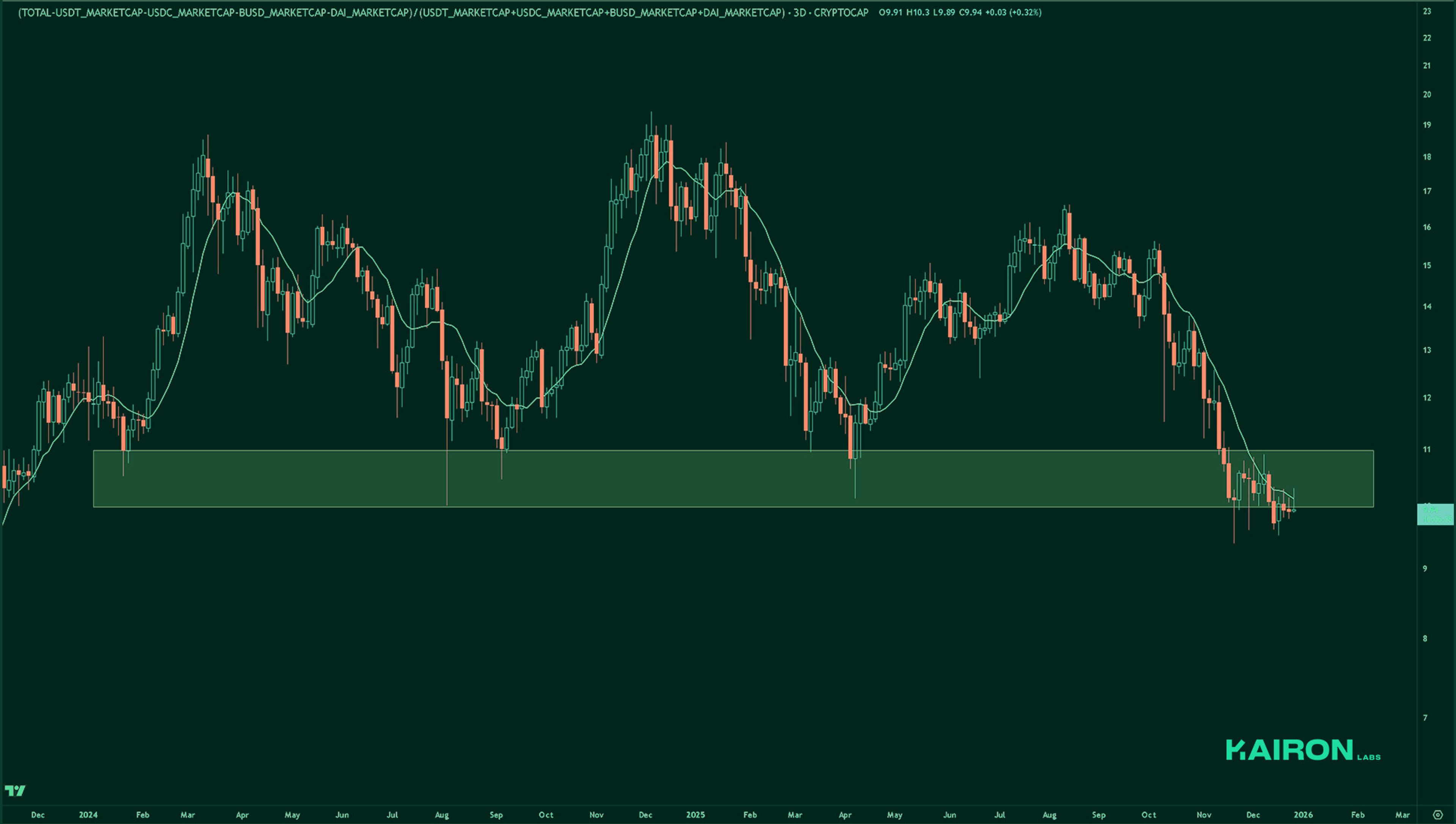
Task: Select the green support zone rectangle
Action: click(733, 479)
